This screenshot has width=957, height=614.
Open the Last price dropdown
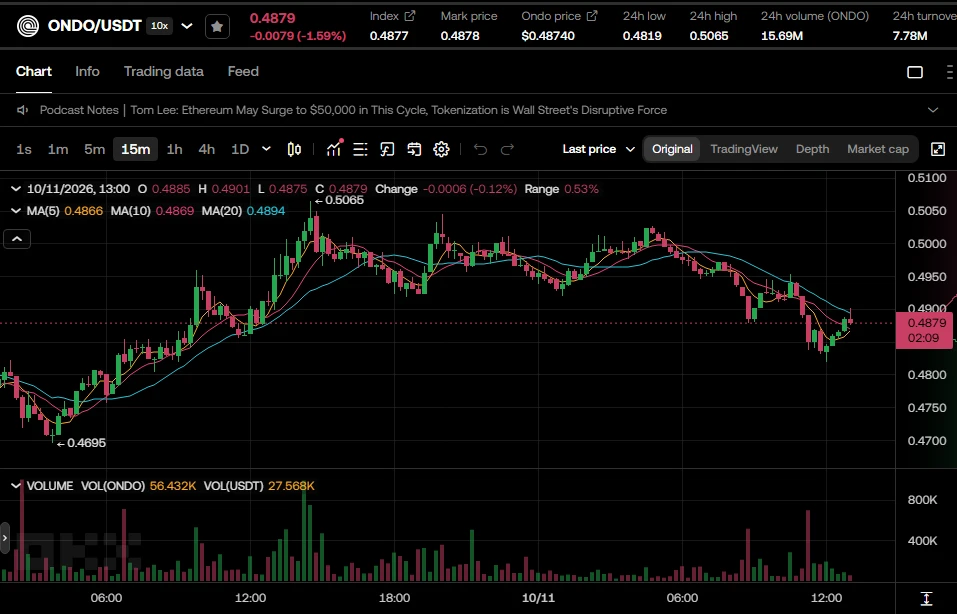(599, 149)
